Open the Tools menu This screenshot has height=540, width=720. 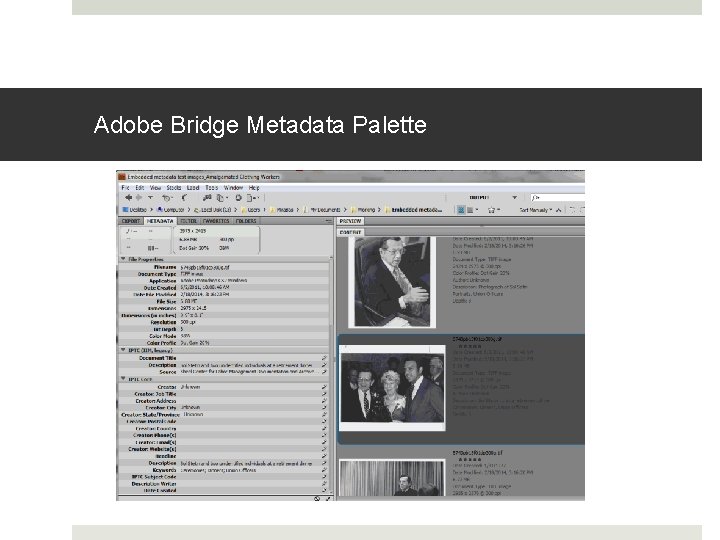pyautogui.click(x=211, y=188)
